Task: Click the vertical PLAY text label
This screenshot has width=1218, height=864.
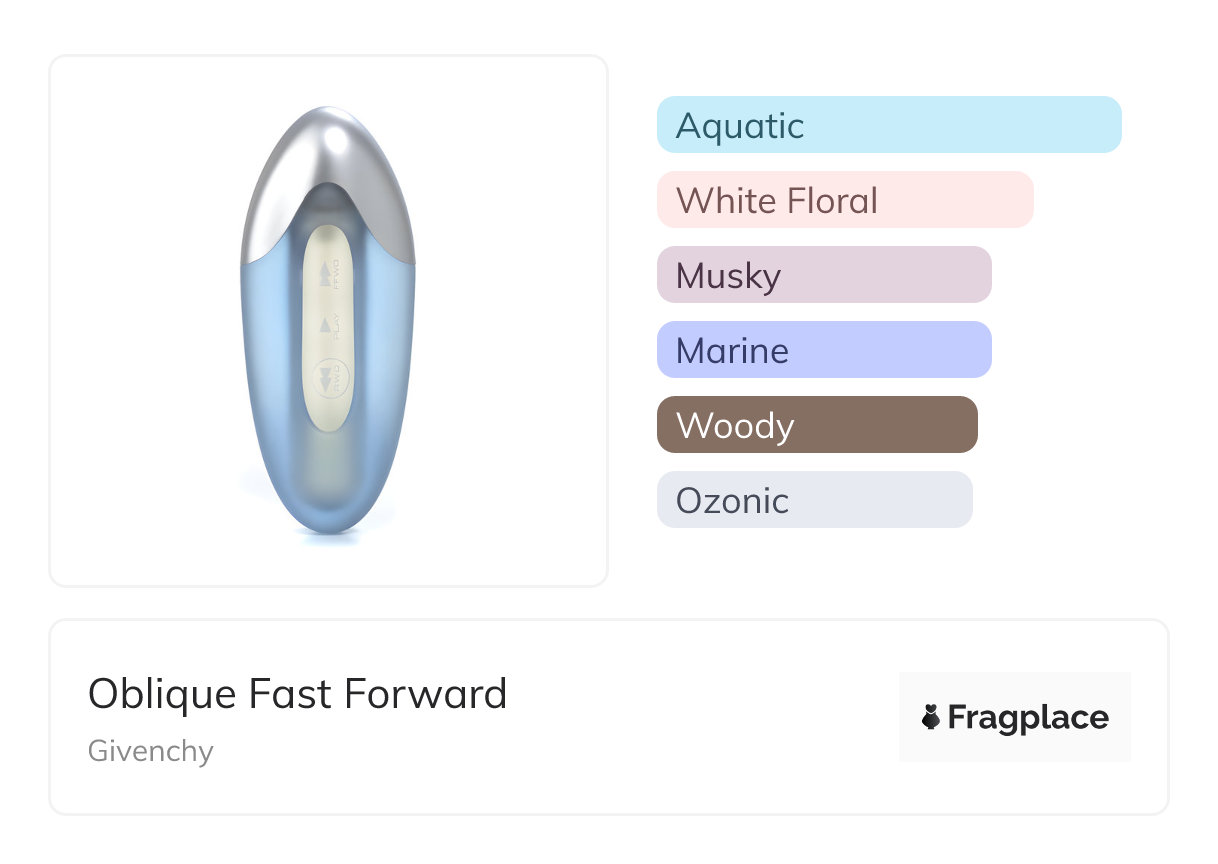Action: tap(336, 326)
